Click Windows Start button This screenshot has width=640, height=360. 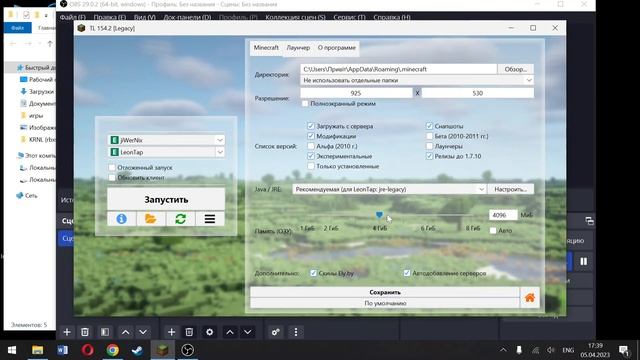[x=12, y=350]
